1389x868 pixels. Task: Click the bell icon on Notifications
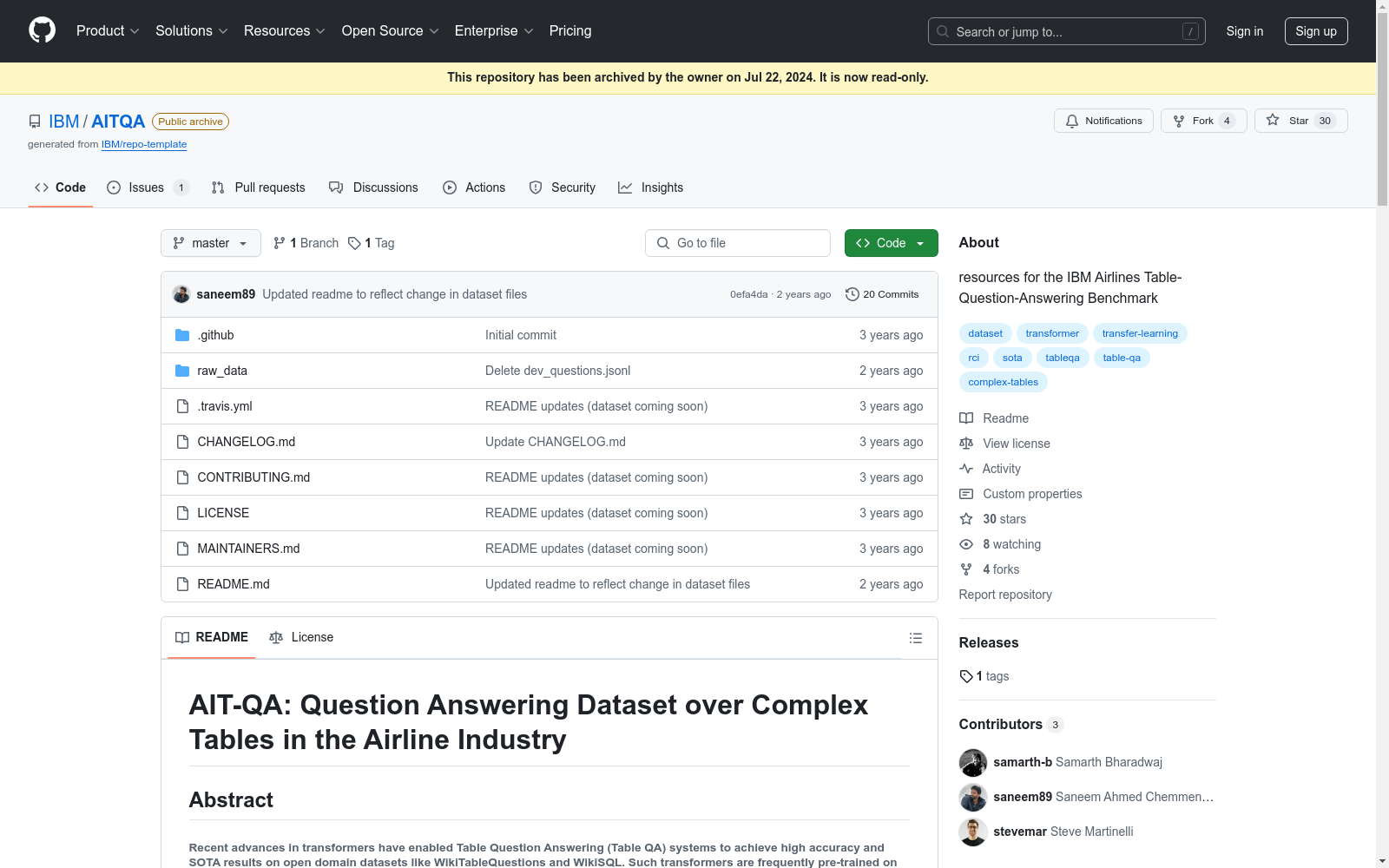point(1072,121)
